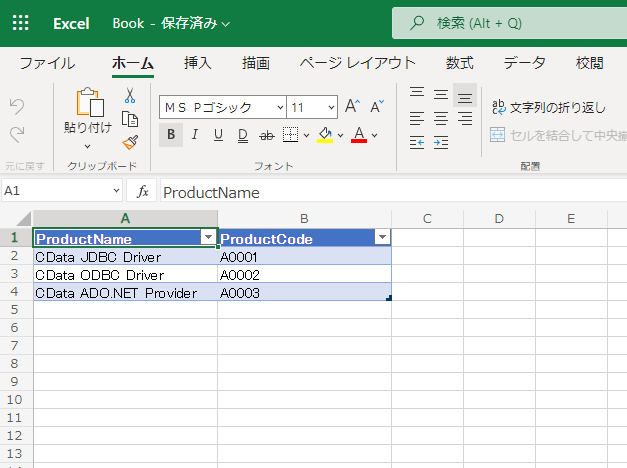The height and width of the screenshot is (468, 627).
Task: Click the Undo arrow
Action: [x=16, y=105]
